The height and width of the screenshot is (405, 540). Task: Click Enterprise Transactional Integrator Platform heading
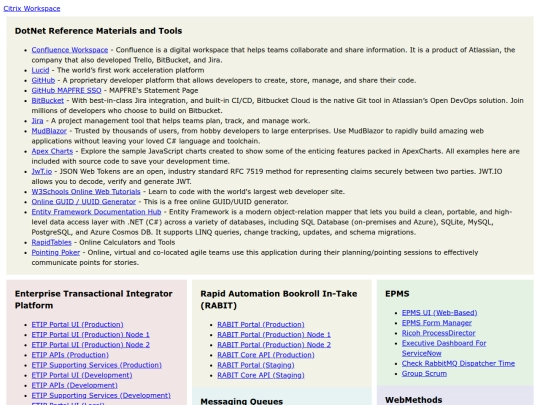click(93, 300)
